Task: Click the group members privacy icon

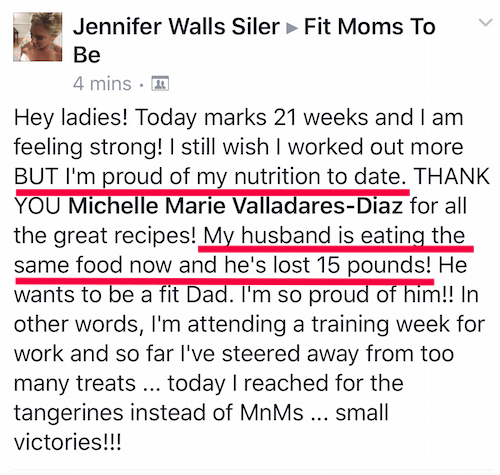Action: (x=160, y=83)
